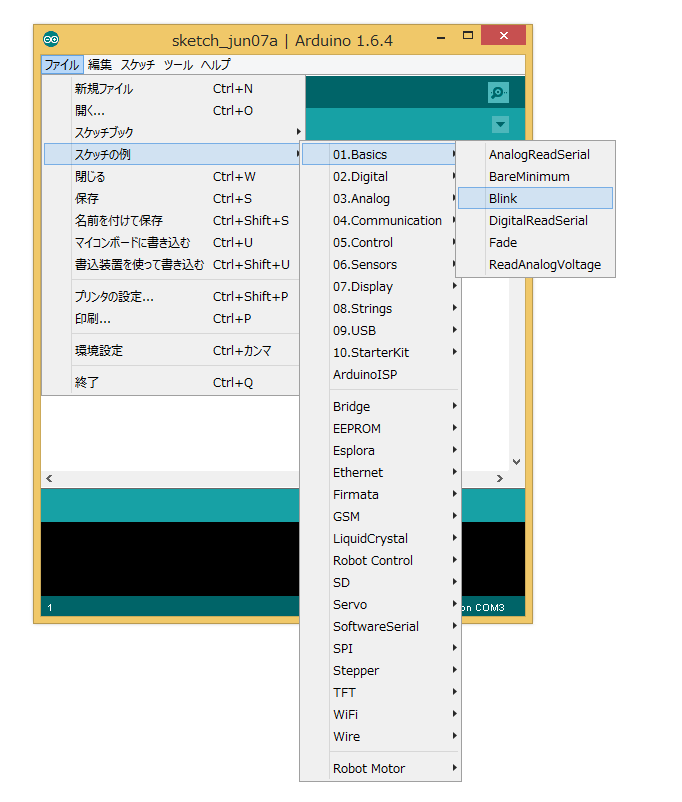Viewport: 682px width, 802px height.
Task: Maximize the Arduino window
Action: click(468, 35)
